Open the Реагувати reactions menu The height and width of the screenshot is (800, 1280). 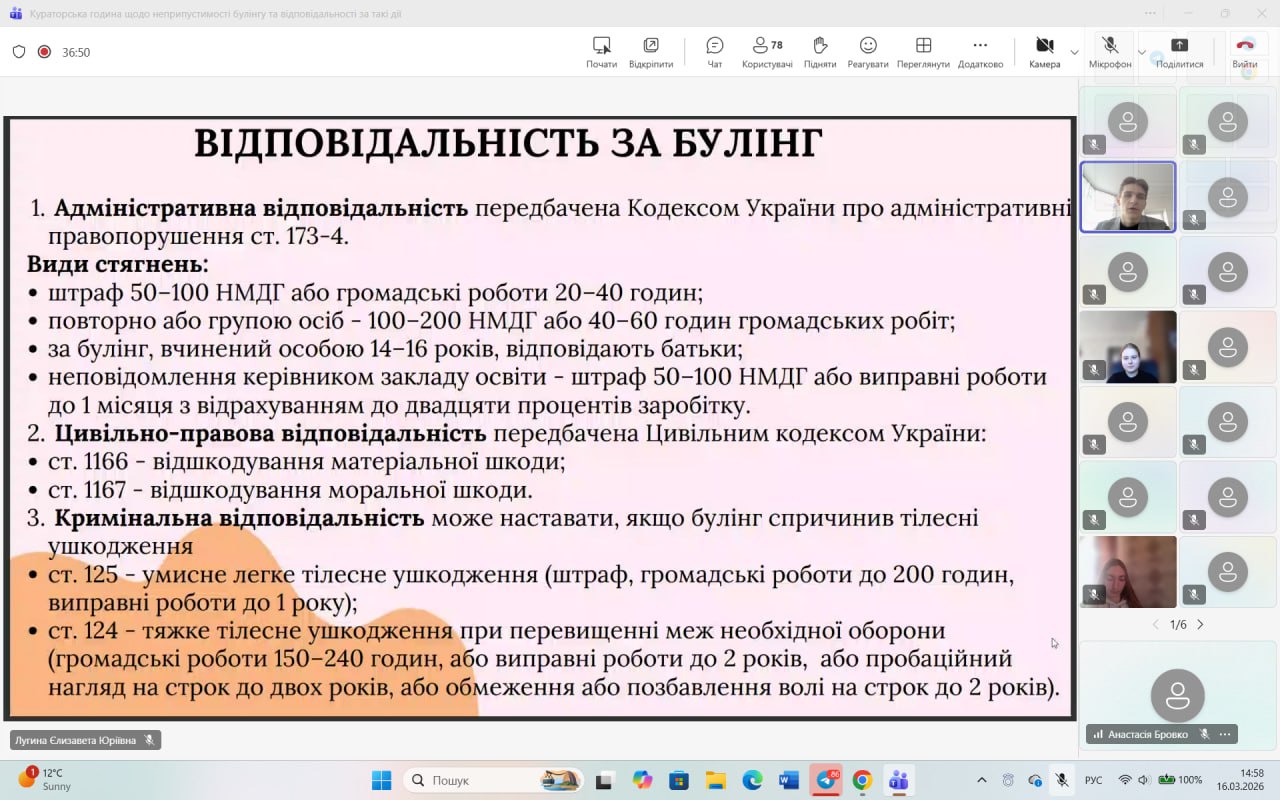pos(867,52)
